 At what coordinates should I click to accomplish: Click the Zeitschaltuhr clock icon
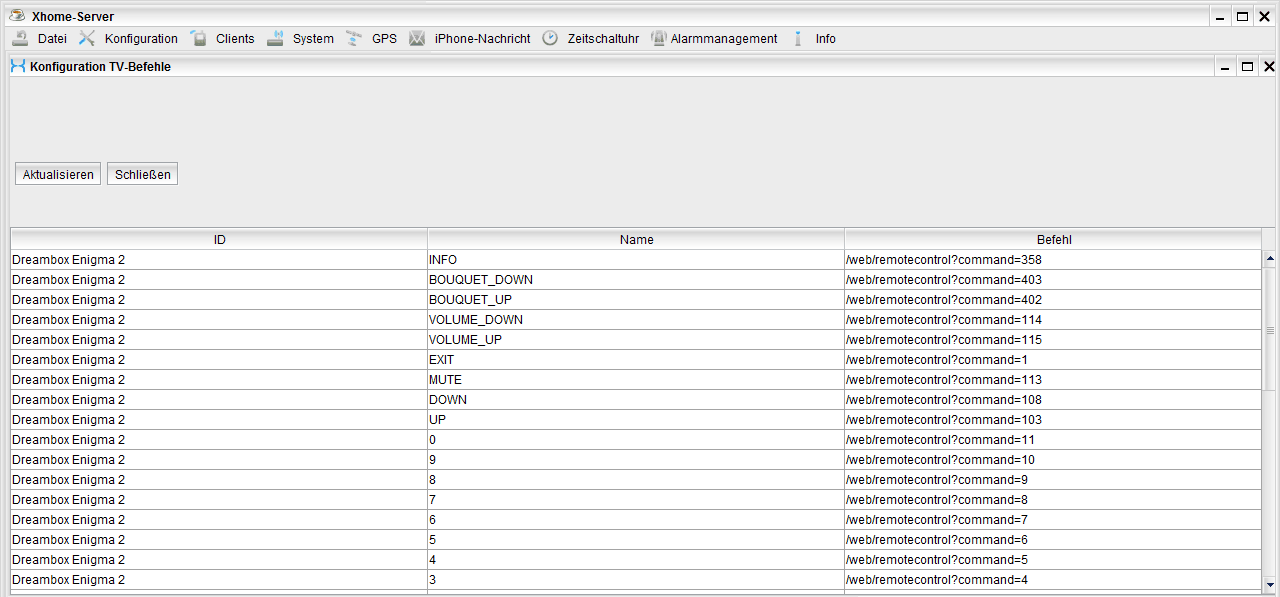(x=550, y=39)
